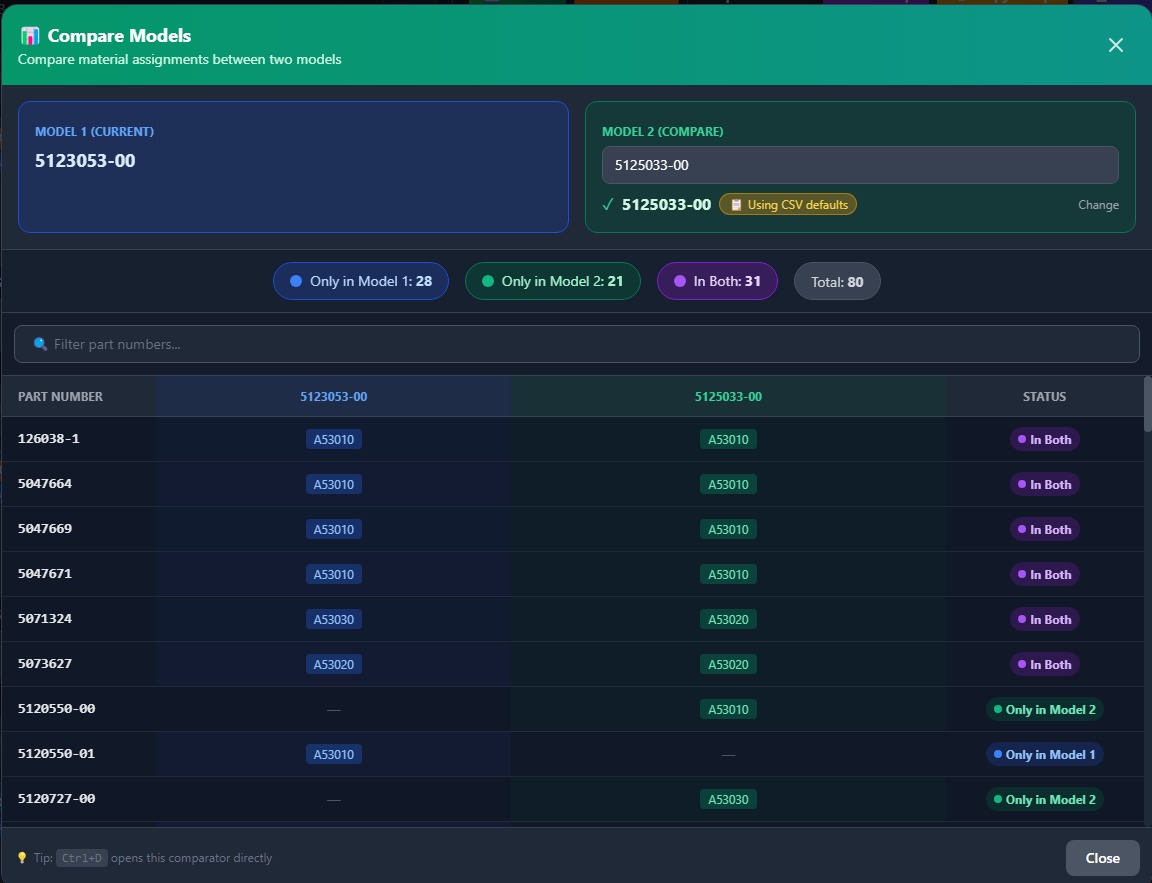Click the A53030 tag in row 5071324
Viewport: 1152px width, 883px height.
click(x=334, y=619)
